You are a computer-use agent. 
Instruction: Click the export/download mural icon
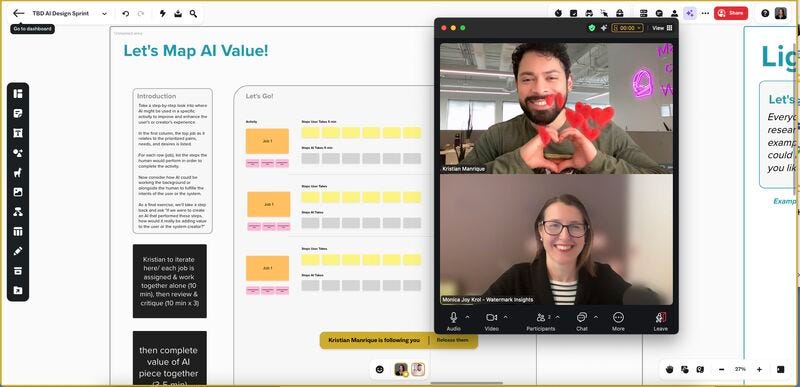click(x=178, y=14)
